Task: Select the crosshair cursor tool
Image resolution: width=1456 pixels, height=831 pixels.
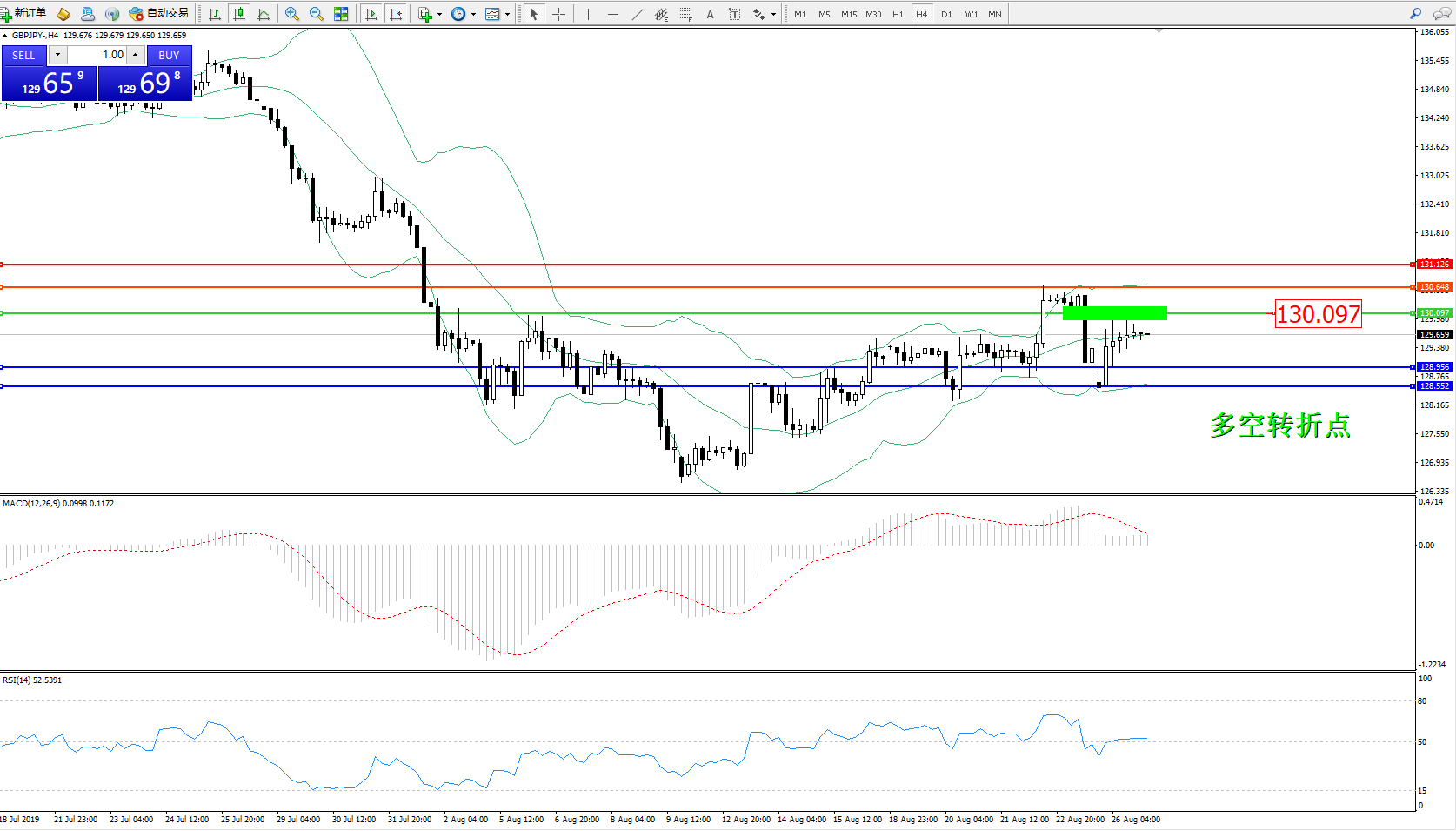Action: click(x=558, y=14)
